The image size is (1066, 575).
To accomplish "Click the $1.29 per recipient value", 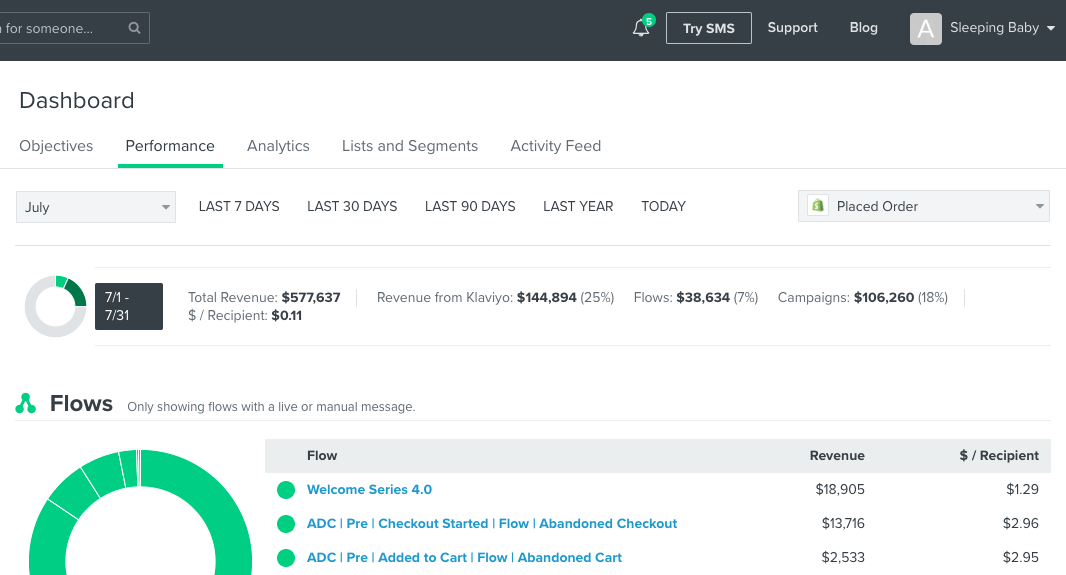I will (x=1022, y=489).
